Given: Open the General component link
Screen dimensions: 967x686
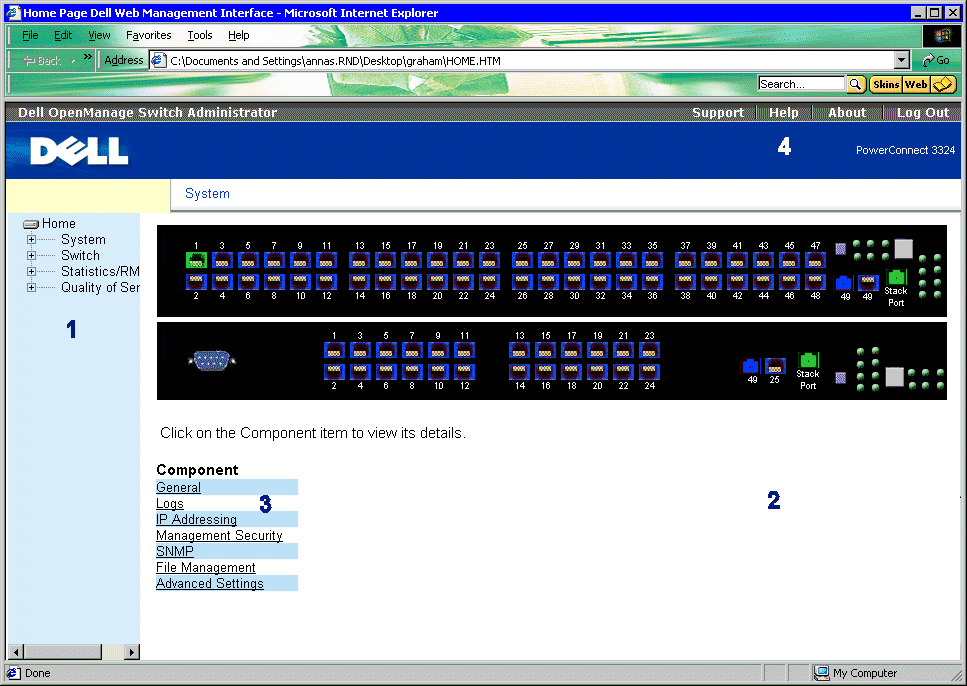Looking at the screenshot, I should point(178,487).
